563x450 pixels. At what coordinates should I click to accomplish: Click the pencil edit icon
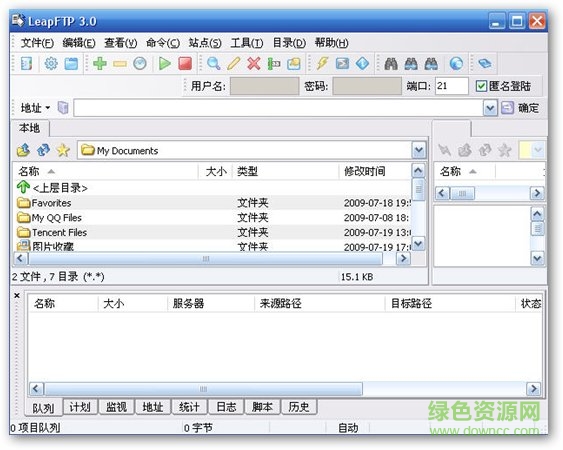pyautogui.click(x=234, y=64)
